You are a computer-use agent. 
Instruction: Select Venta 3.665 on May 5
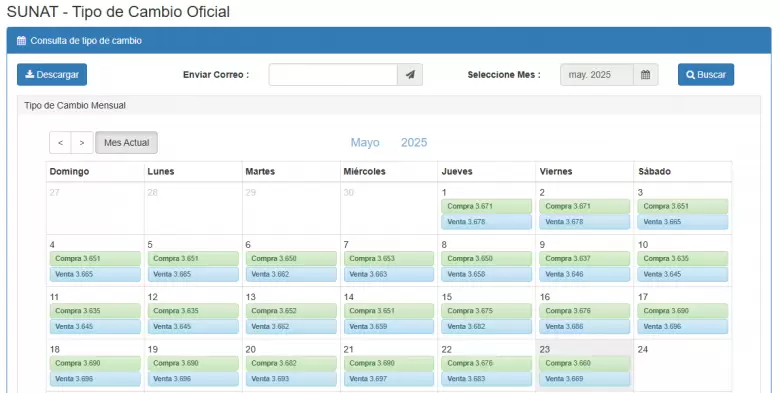[x=193, y=274]
